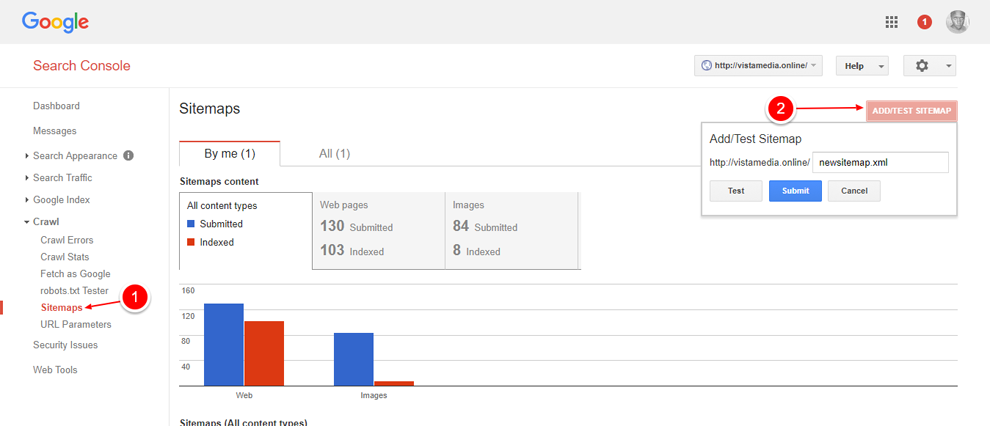Switch to the All (1) tab

pos(334,154)
